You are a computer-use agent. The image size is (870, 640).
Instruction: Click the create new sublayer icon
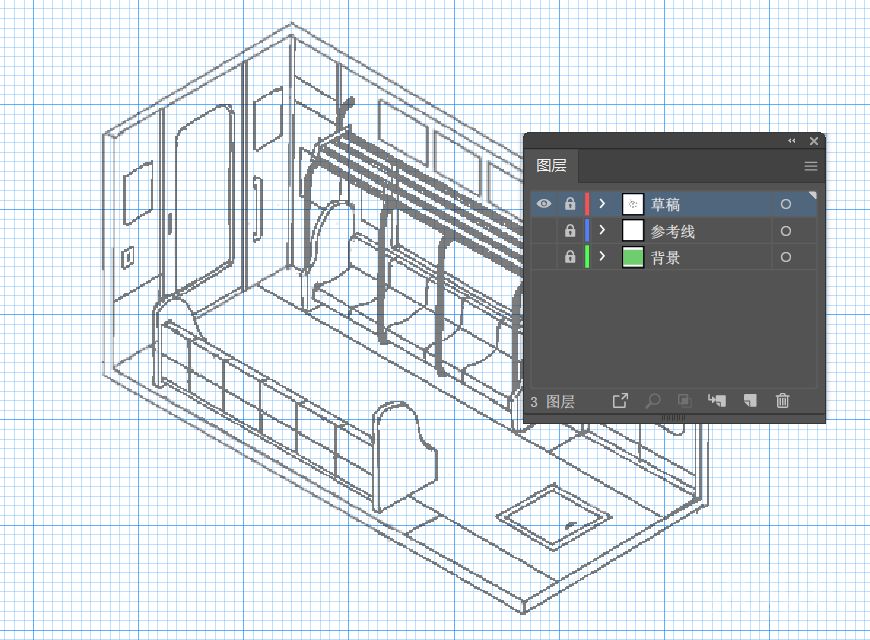coord(717,400)
